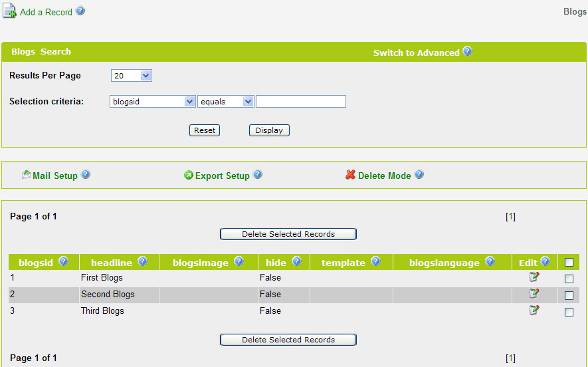The image size is (588, 367).
Task: Open help icon next to Mail Setup
Action: (86, 174)
